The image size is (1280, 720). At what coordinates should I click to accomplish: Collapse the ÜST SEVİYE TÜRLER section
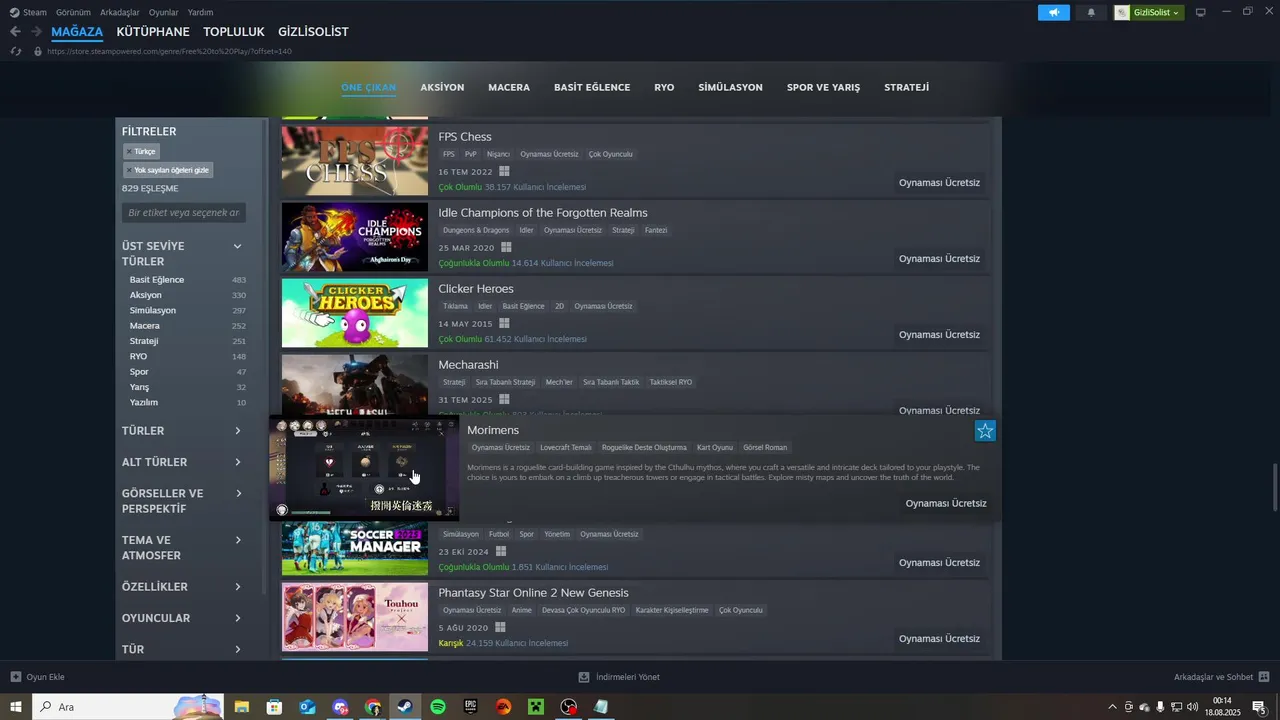point(237,246)
